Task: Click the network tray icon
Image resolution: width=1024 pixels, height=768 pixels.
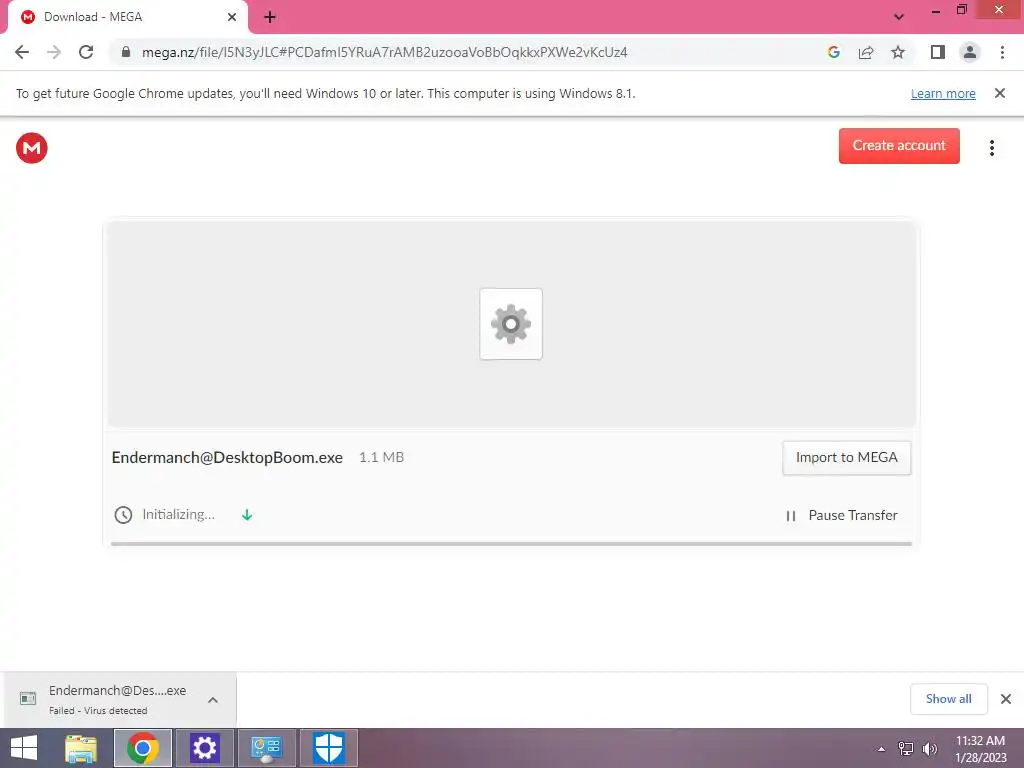Action: 906,749
